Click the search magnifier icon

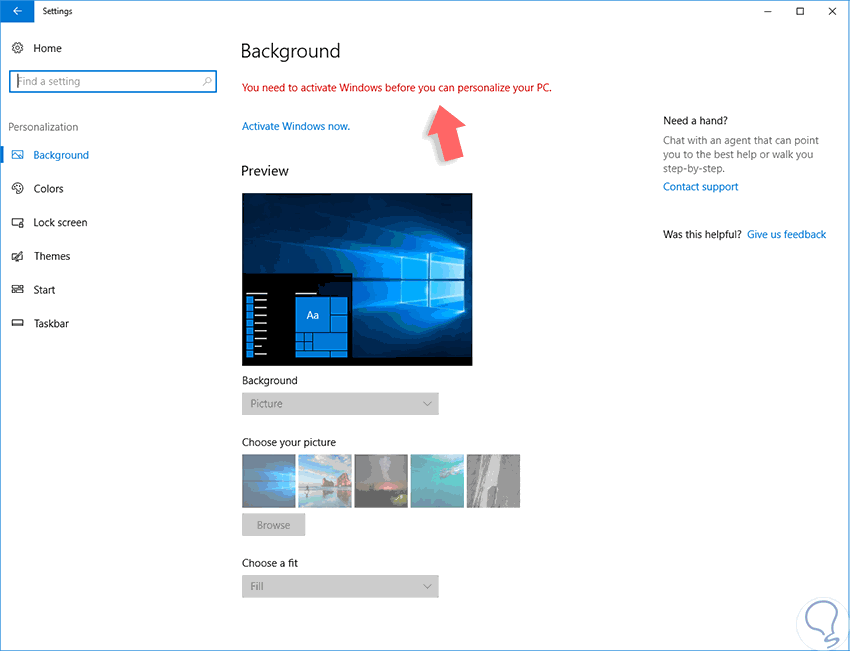pos(207,81)
